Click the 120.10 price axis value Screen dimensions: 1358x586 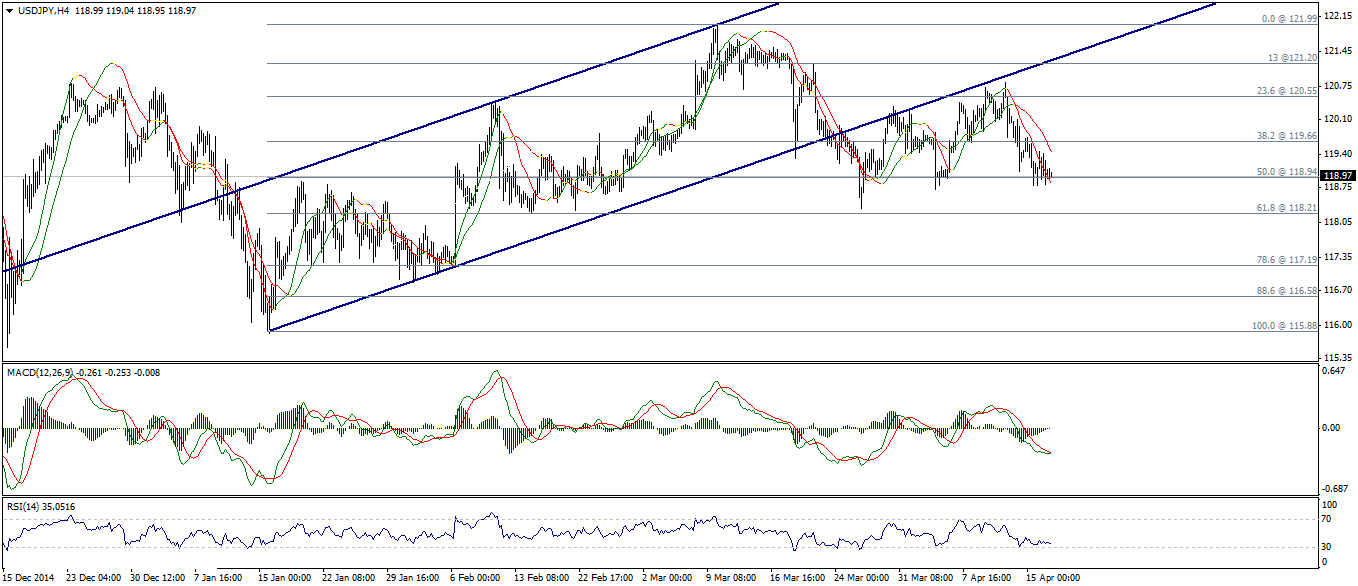tap(1337, 118)
